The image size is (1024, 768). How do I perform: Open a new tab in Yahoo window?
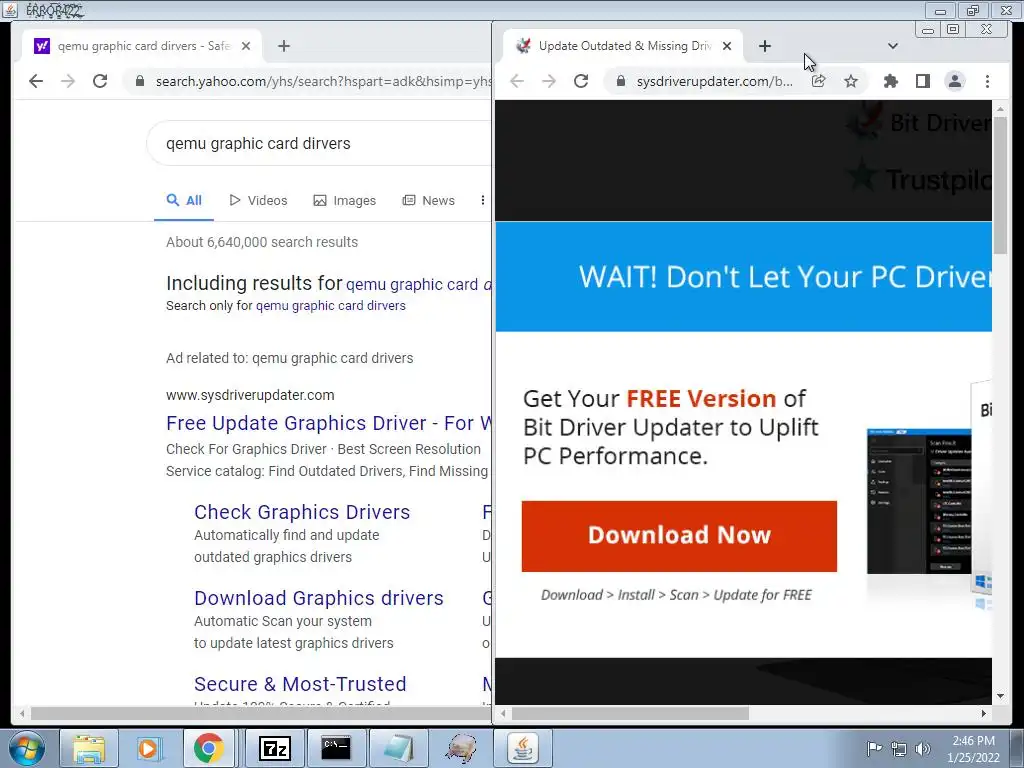pos(283,46)
